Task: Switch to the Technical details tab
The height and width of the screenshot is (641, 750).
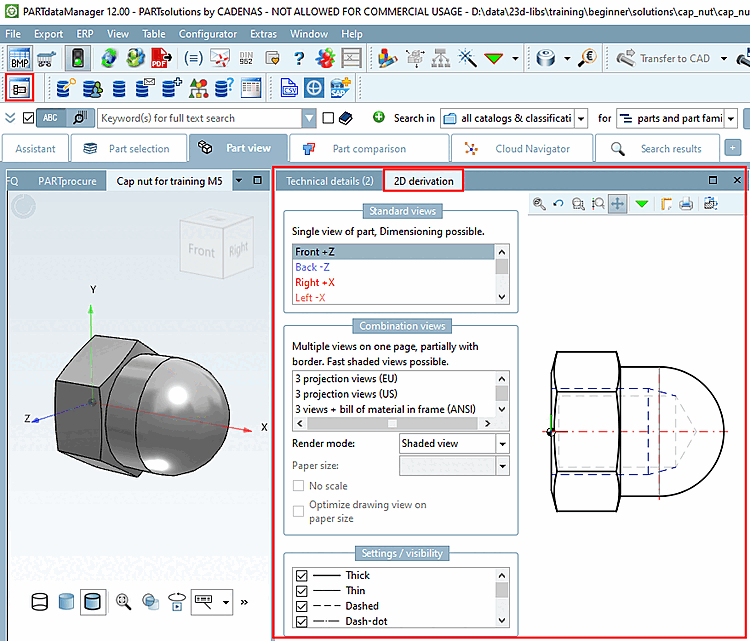Action: click(x=329, y=181)
